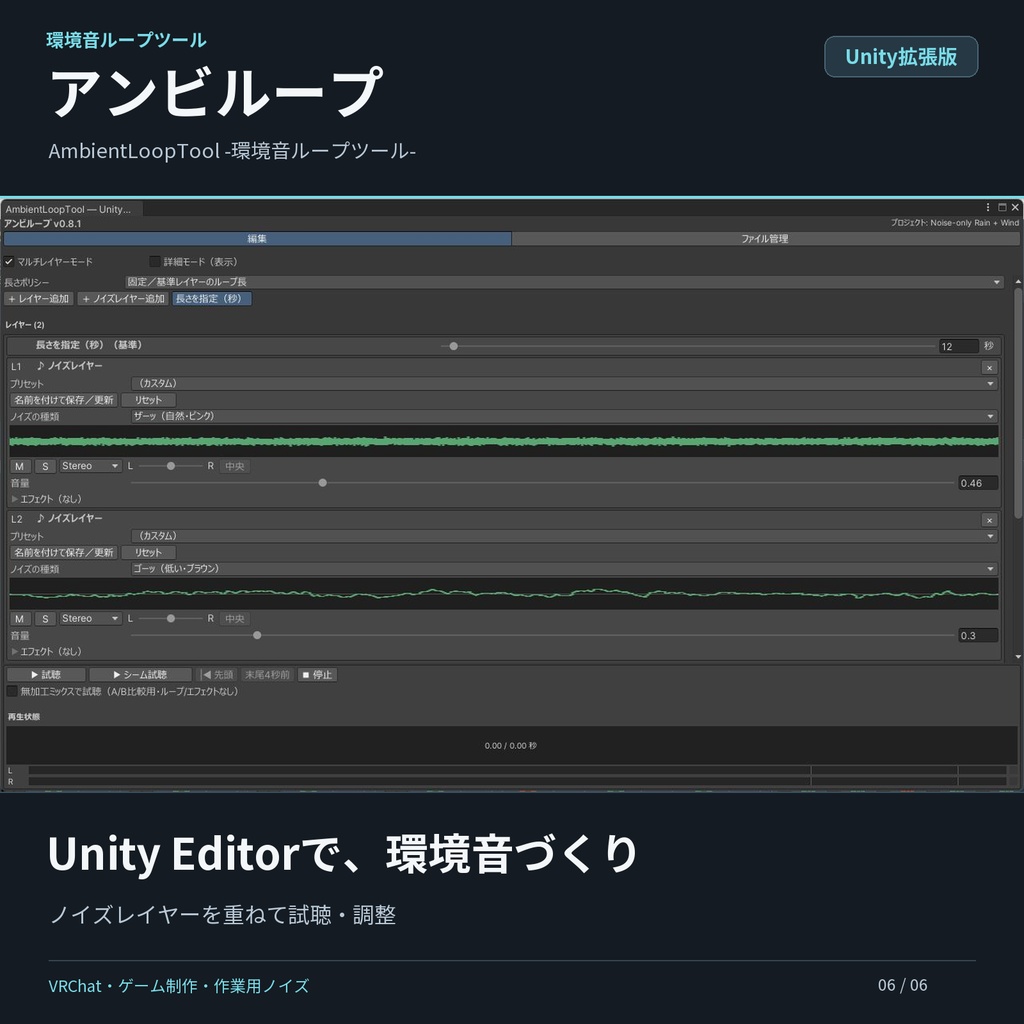Click the 0.00 / 0.00 秒 playback display
The width and height of the screenshot is (1024, 1024).
coord(511,745)
